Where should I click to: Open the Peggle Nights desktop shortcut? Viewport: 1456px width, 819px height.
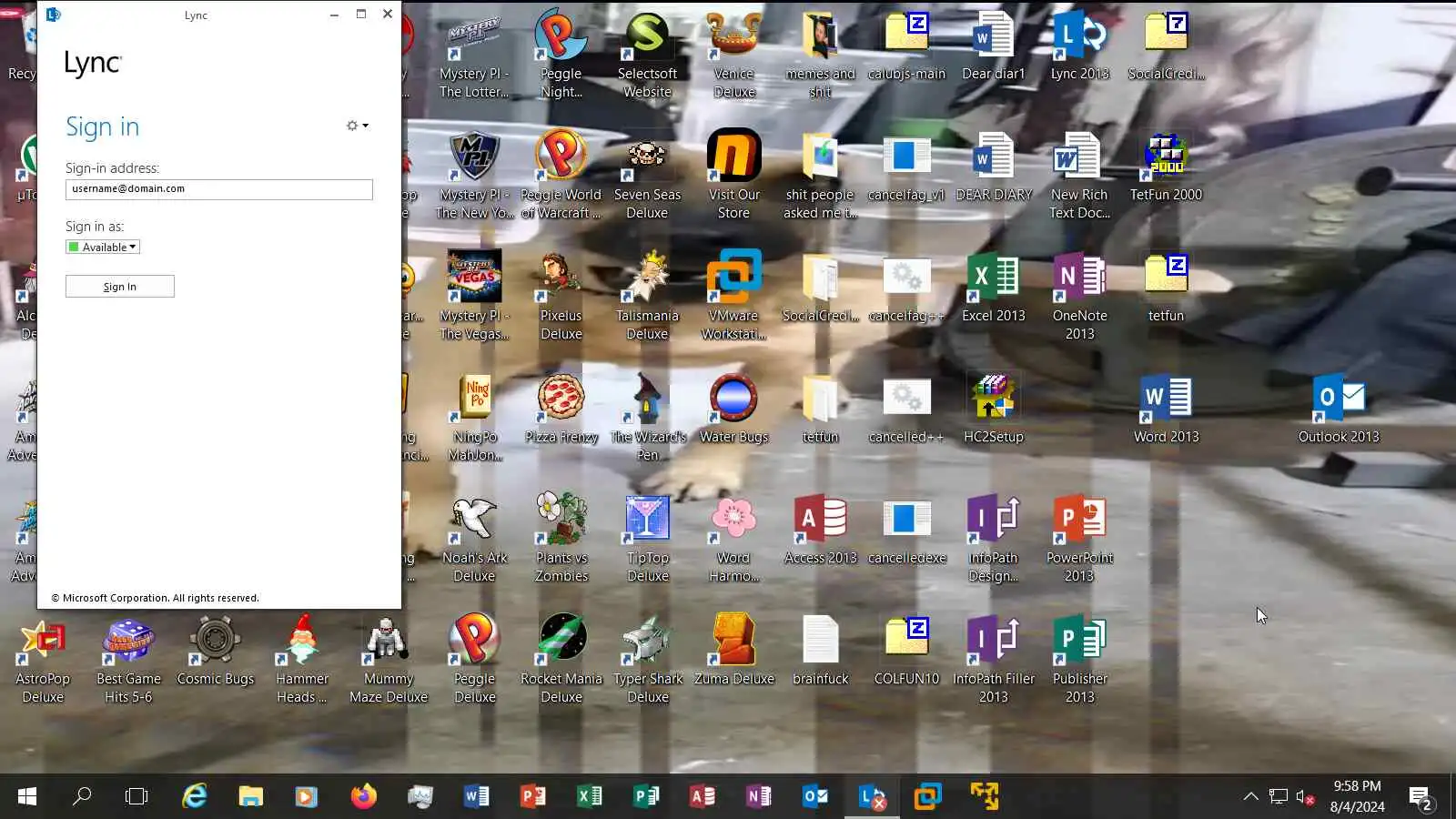pos(561,55)
